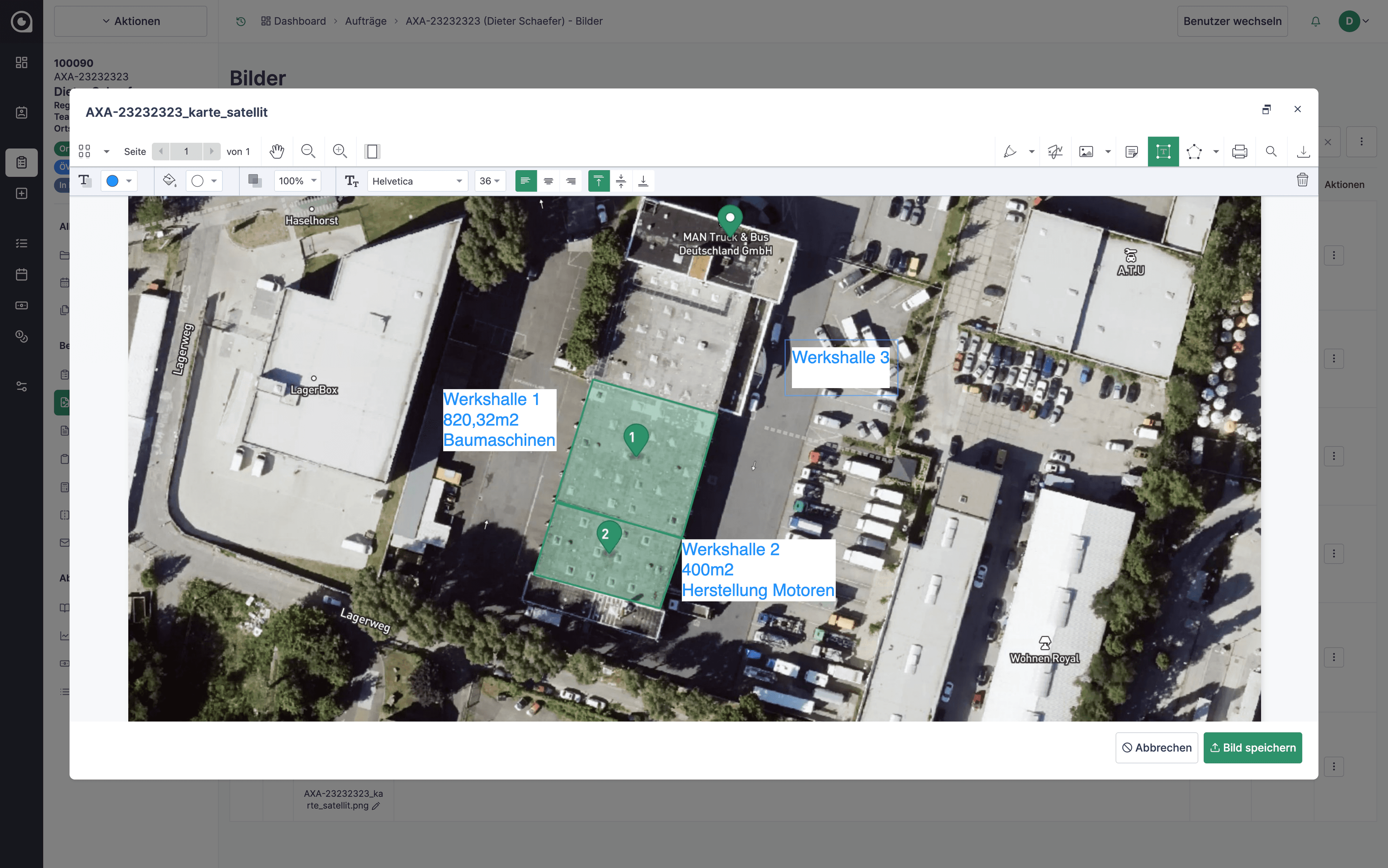Select the Werkshalle 1 annotation text
Viewport: 1388px width, 868px height.
coord(499,420)
